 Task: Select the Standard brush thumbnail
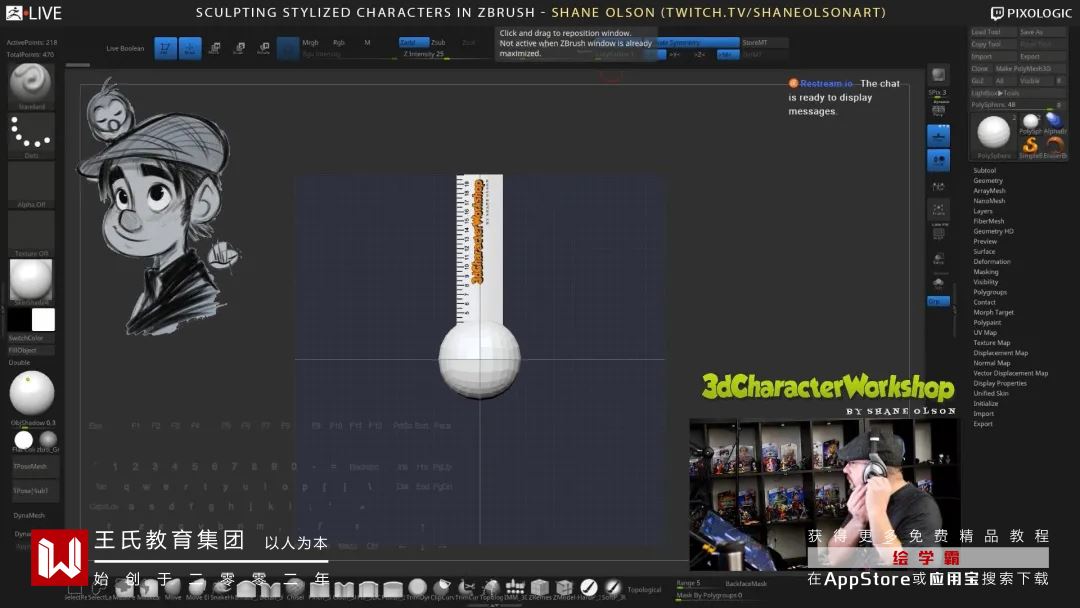30,86
